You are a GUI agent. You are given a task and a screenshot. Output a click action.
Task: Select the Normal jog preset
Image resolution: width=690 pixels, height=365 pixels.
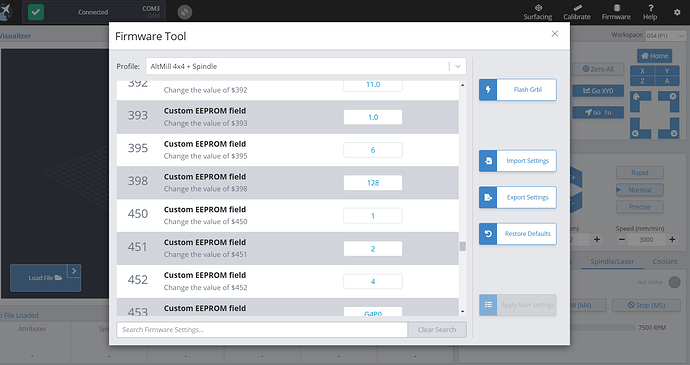(639, 190)
